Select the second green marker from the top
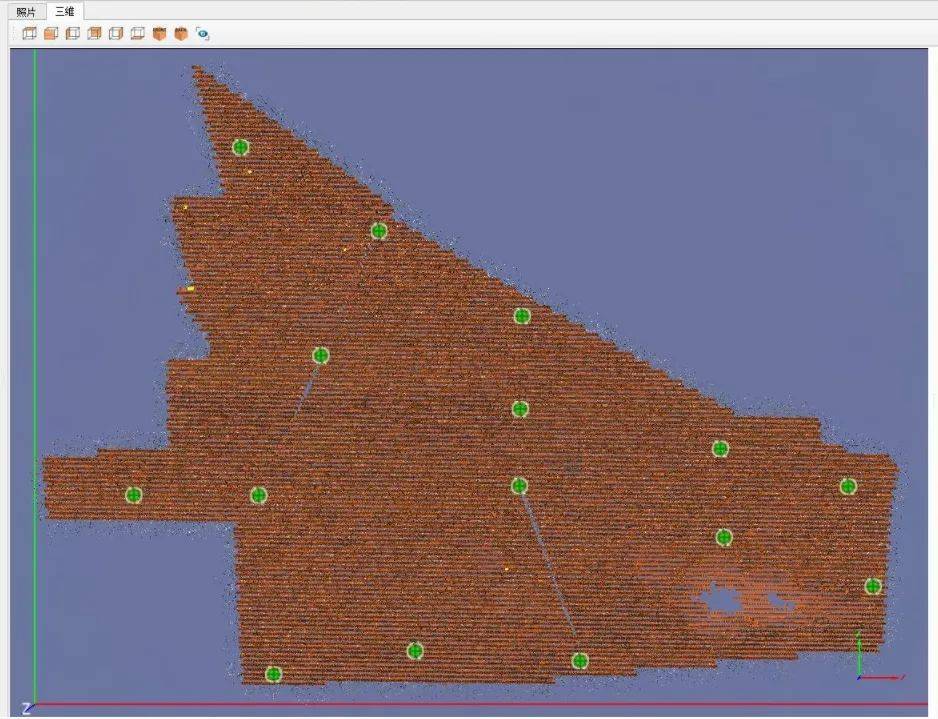 tap(379, 231)
